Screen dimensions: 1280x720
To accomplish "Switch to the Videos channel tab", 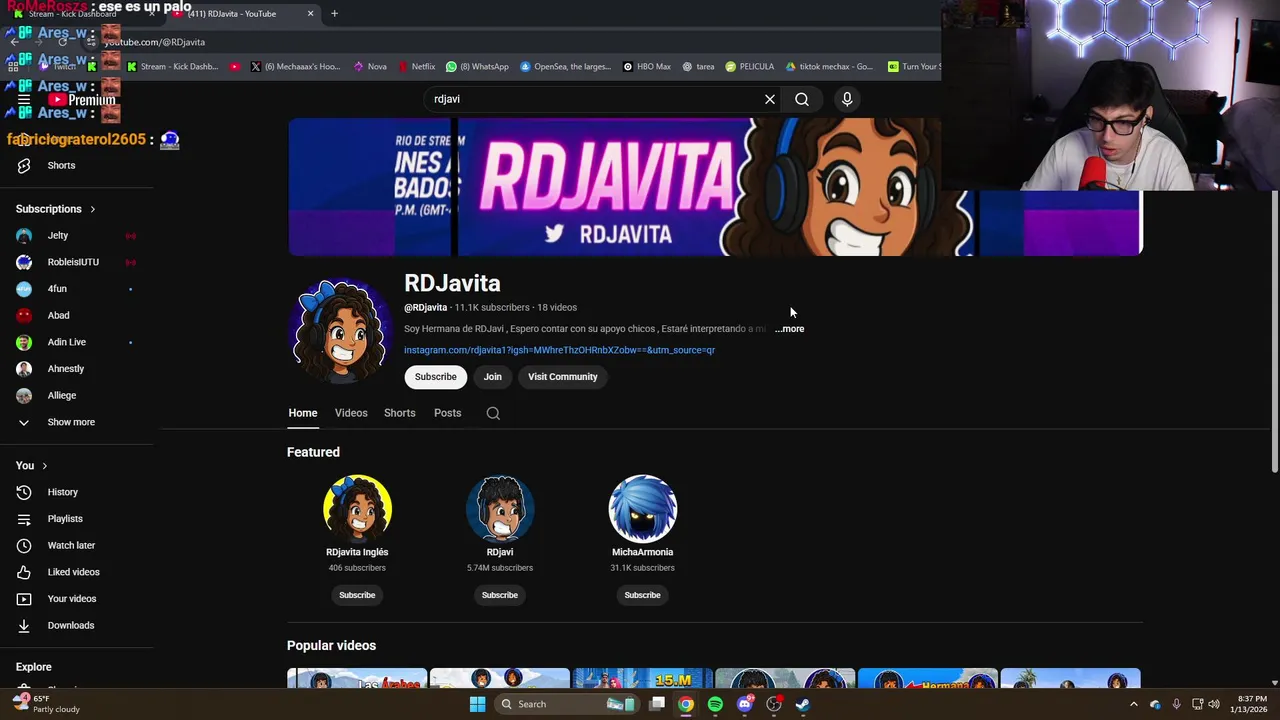I will [351, 413].
